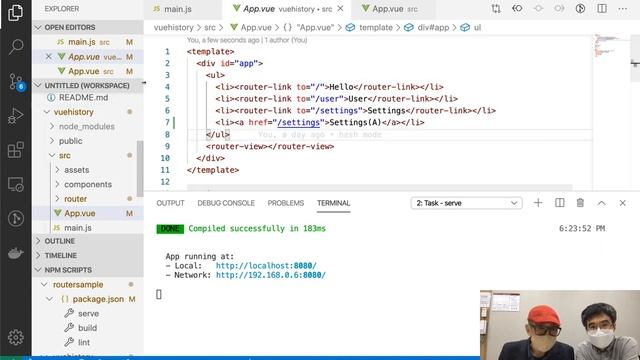Switch to the Output panel tab
The height and width of the screenshot is (360, 640).
[x=170, y=203]
